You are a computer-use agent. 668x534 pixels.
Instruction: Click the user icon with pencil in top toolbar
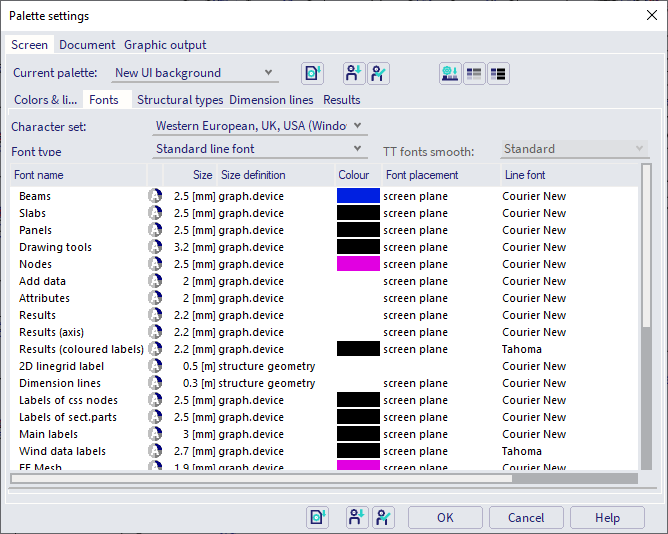click(x=378, y=73)
